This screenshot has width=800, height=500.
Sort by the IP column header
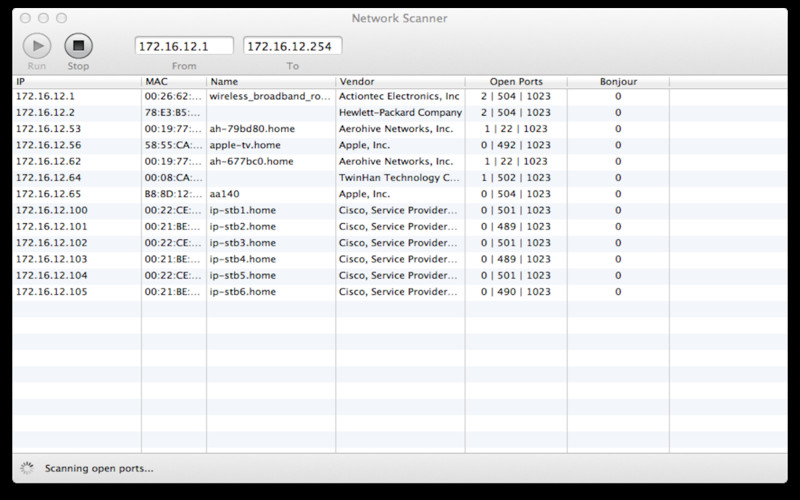[x=76, y=81]
